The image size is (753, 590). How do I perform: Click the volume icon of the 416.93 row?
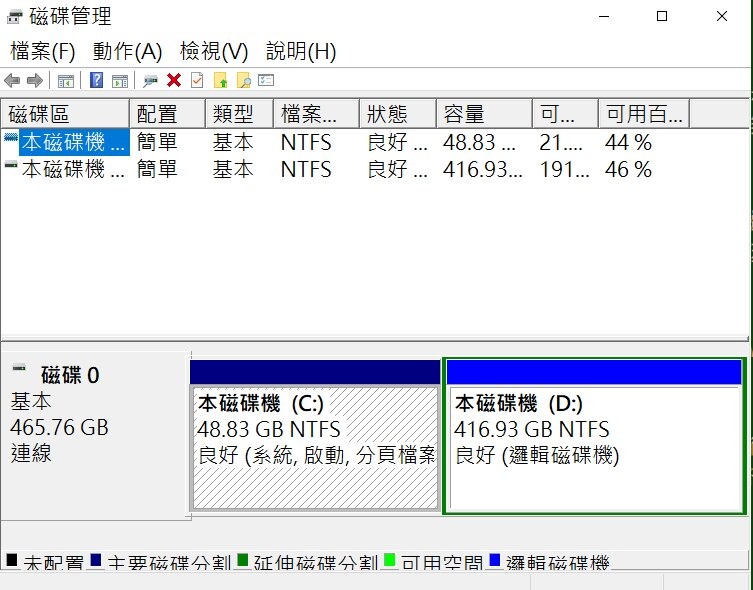pyautogui.click(x=11, y=165)
